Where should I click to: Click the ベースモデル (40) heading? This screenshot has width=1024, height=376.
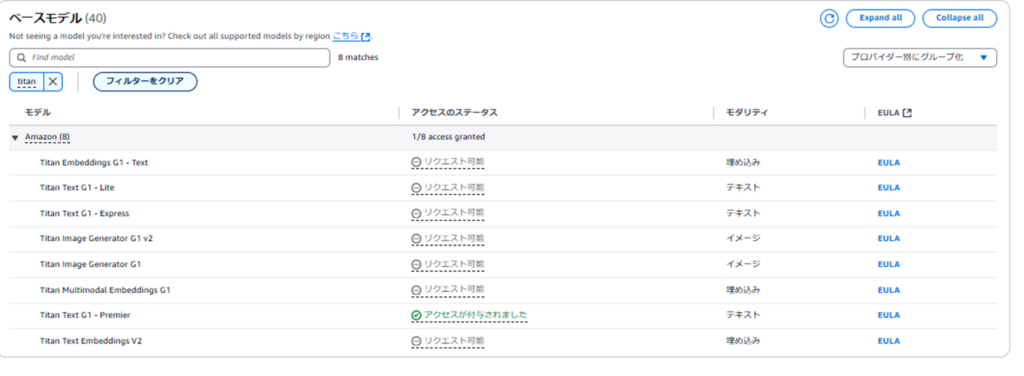click(x=57, y=18)
